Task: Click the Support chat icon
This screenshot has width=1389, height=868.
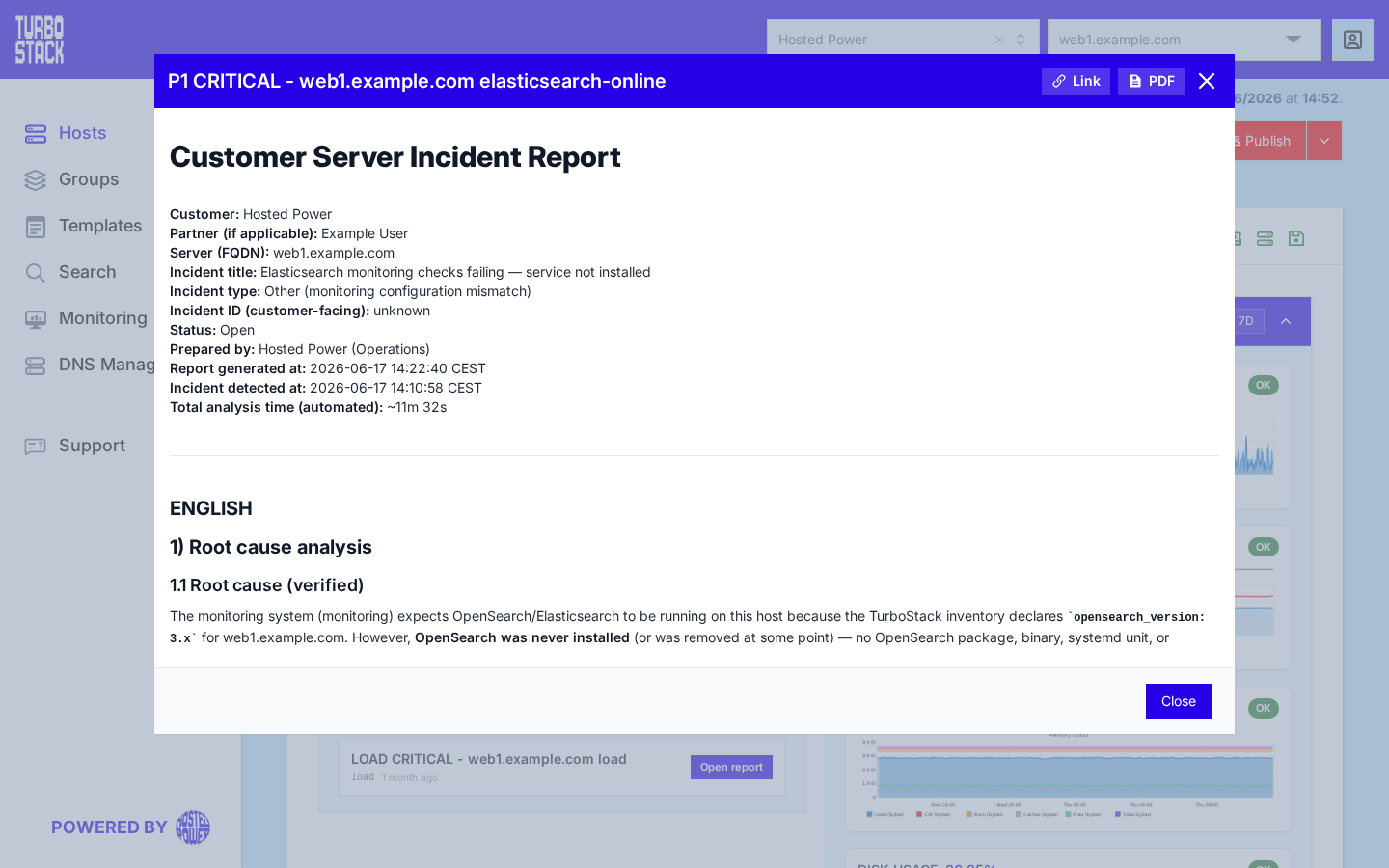Action: [36, 447]
